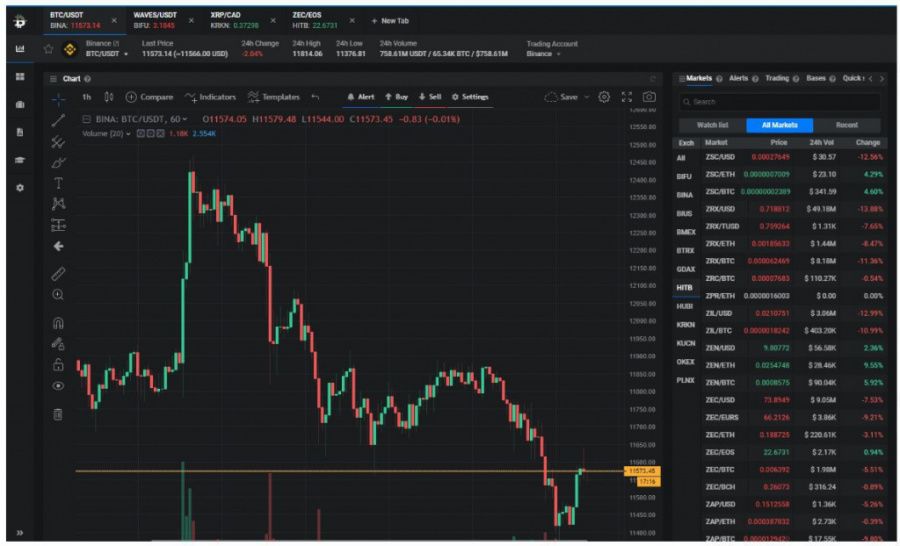
Task: Open academy graduation cap in sidebar
Action: (20, 160)
